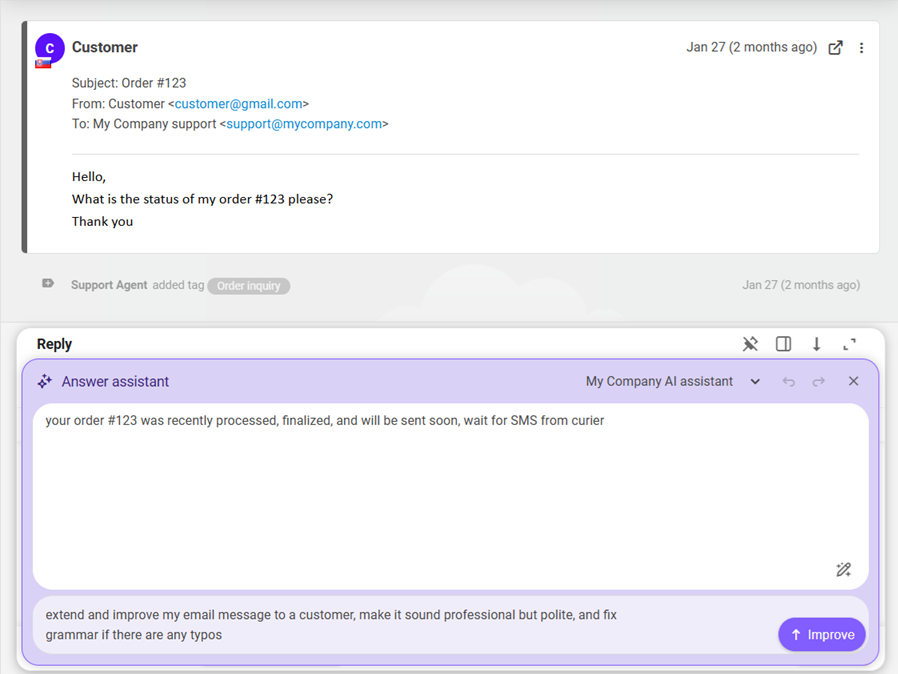Viewport: 898px width, 674px height.
Task: Click the tag icon beside Support Agent
Action: (48, 285)
